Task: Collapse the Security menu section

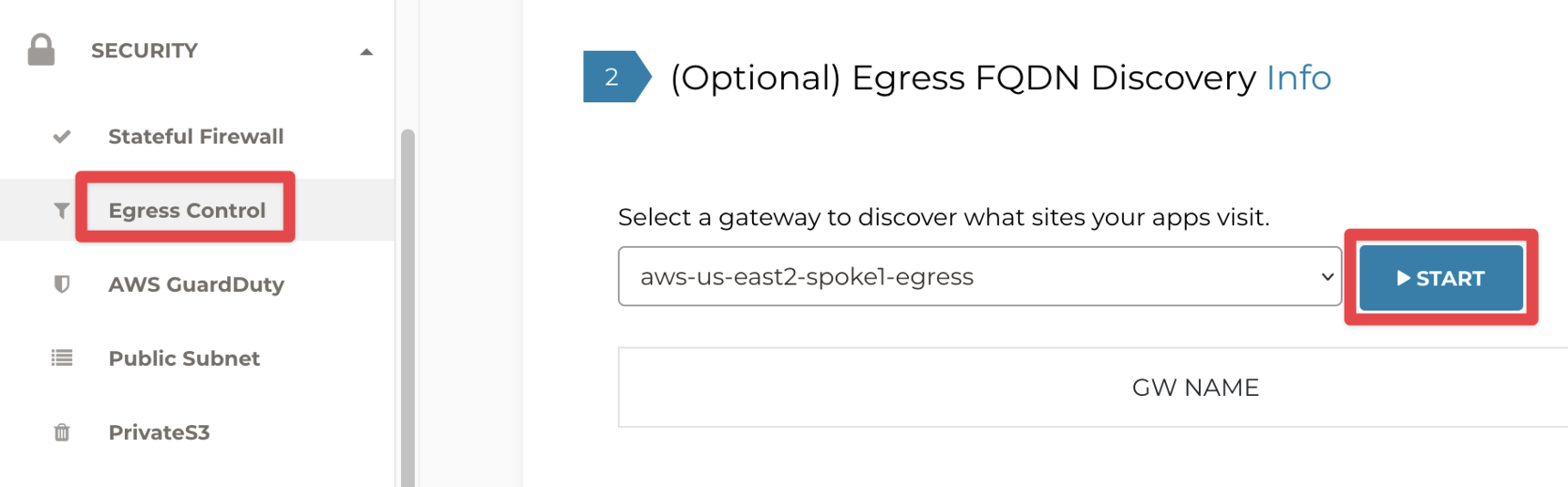Action: [x=366, y=52]
